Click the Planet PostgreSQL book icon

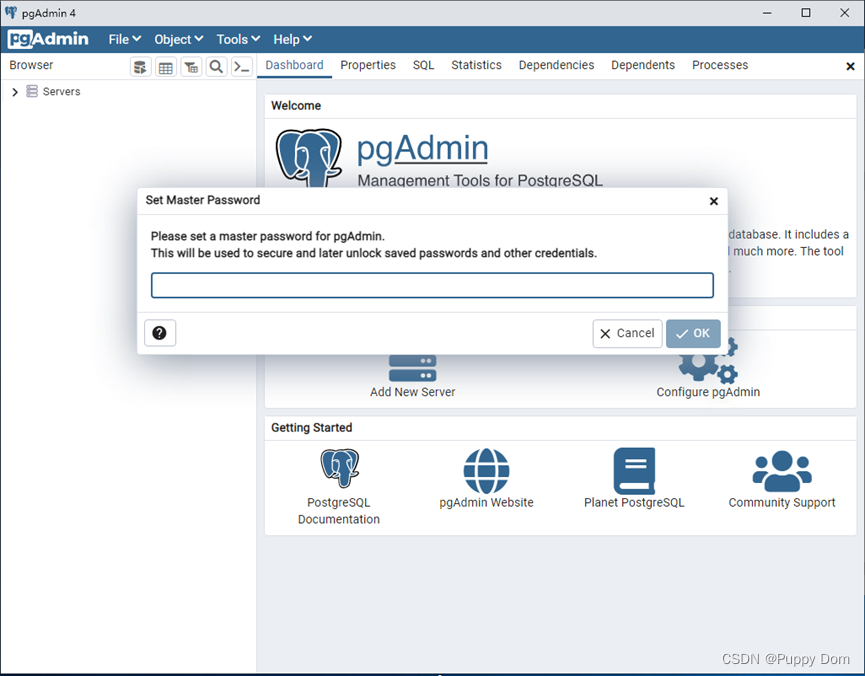point(634,471)
